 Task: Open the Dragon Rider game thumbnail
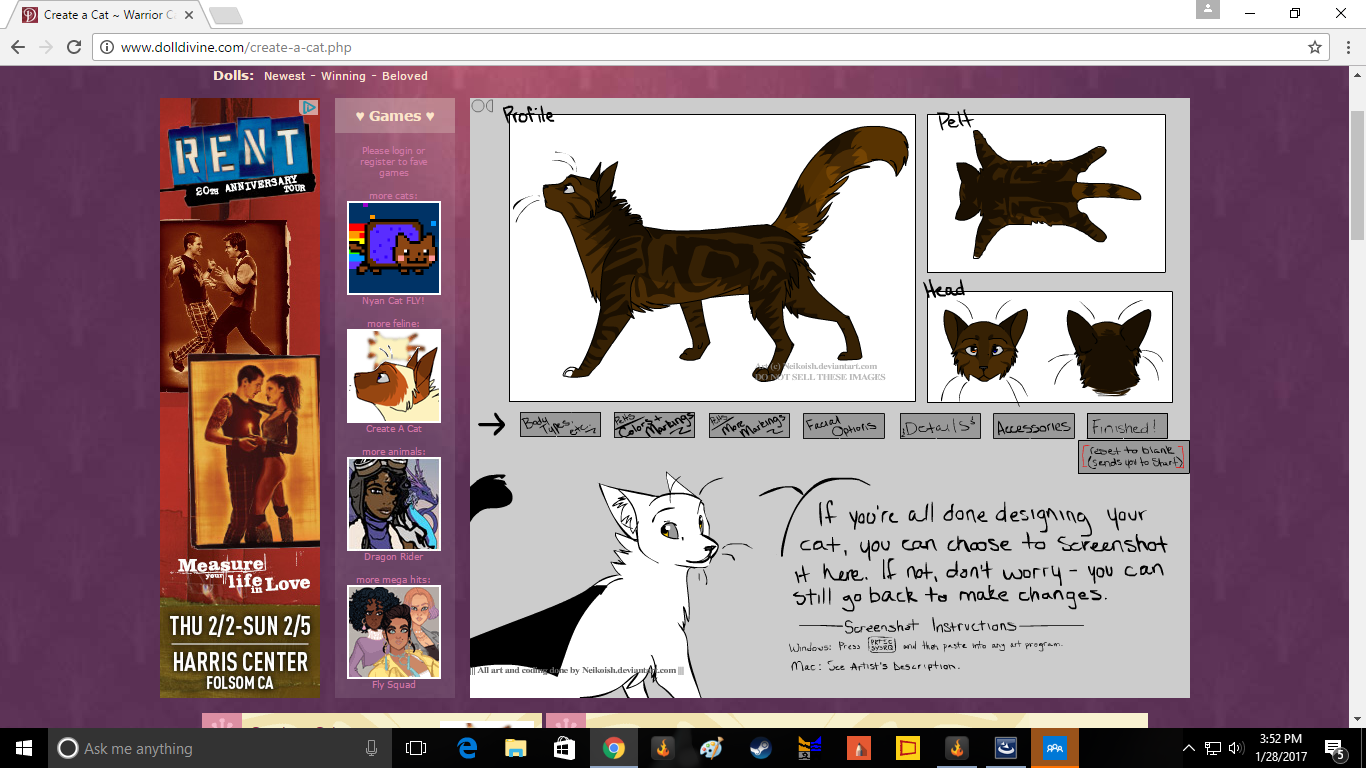(394, 504)
